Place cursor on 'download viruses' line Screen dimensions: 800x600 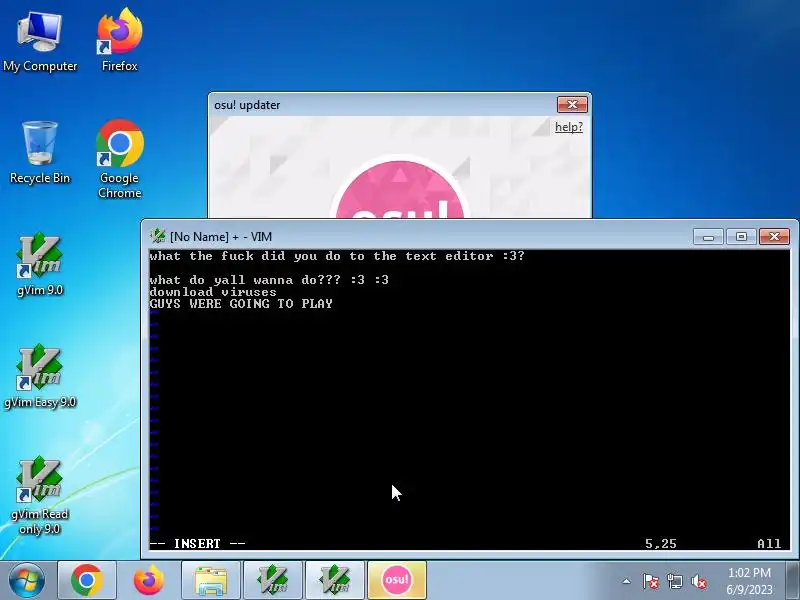point(213,292)
